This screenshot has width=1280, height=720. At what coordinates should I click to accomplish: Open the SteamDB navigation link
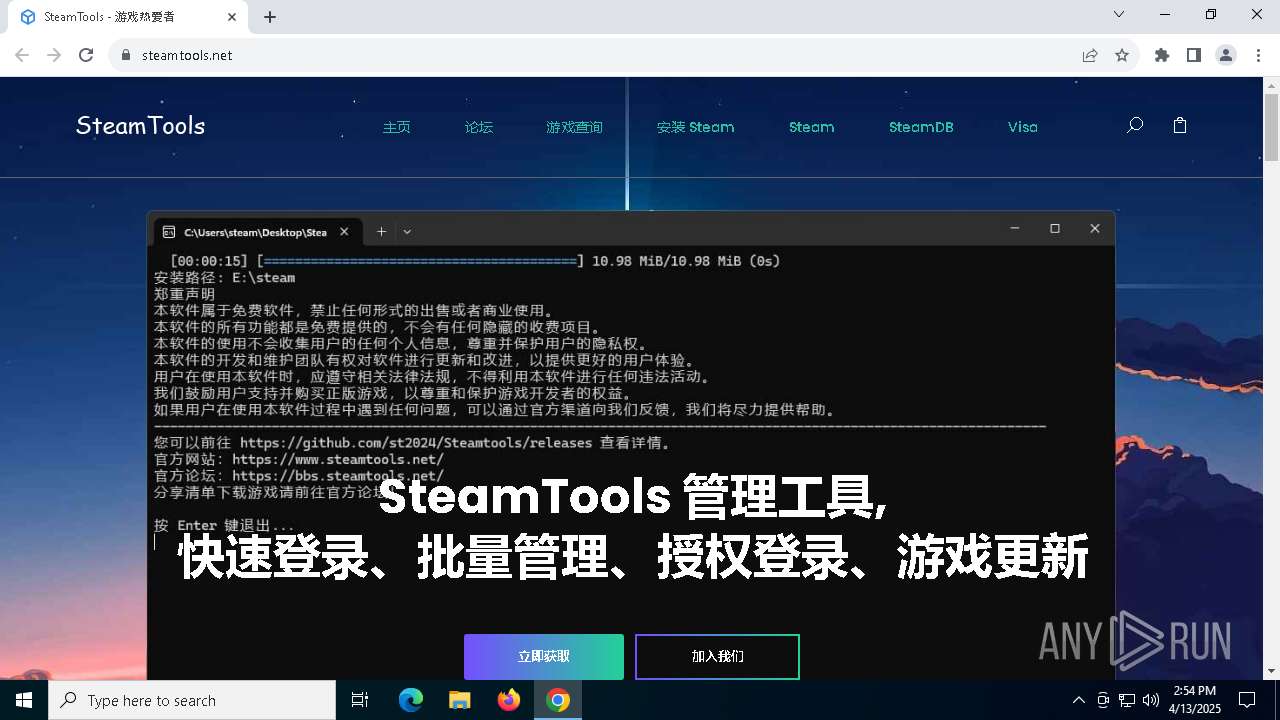tap(921, 127)
